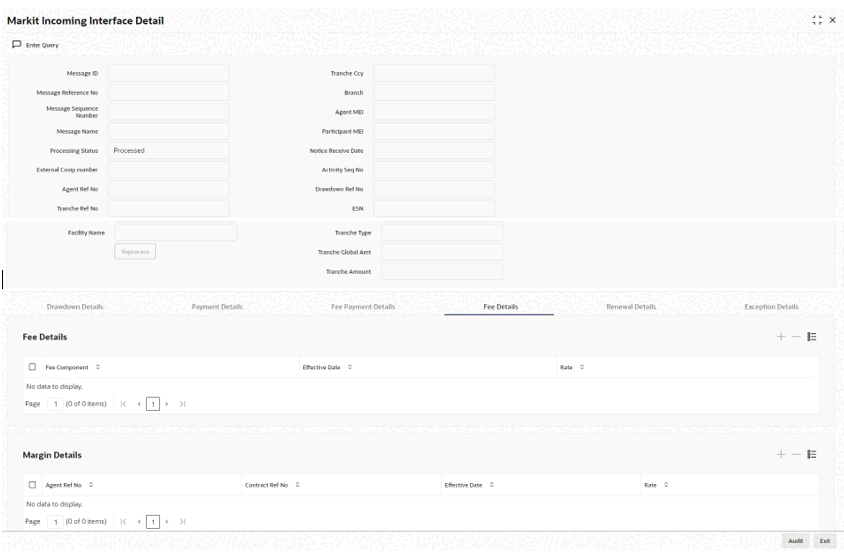
Task: Add a row in Fee Details
Action: point(781,336)
